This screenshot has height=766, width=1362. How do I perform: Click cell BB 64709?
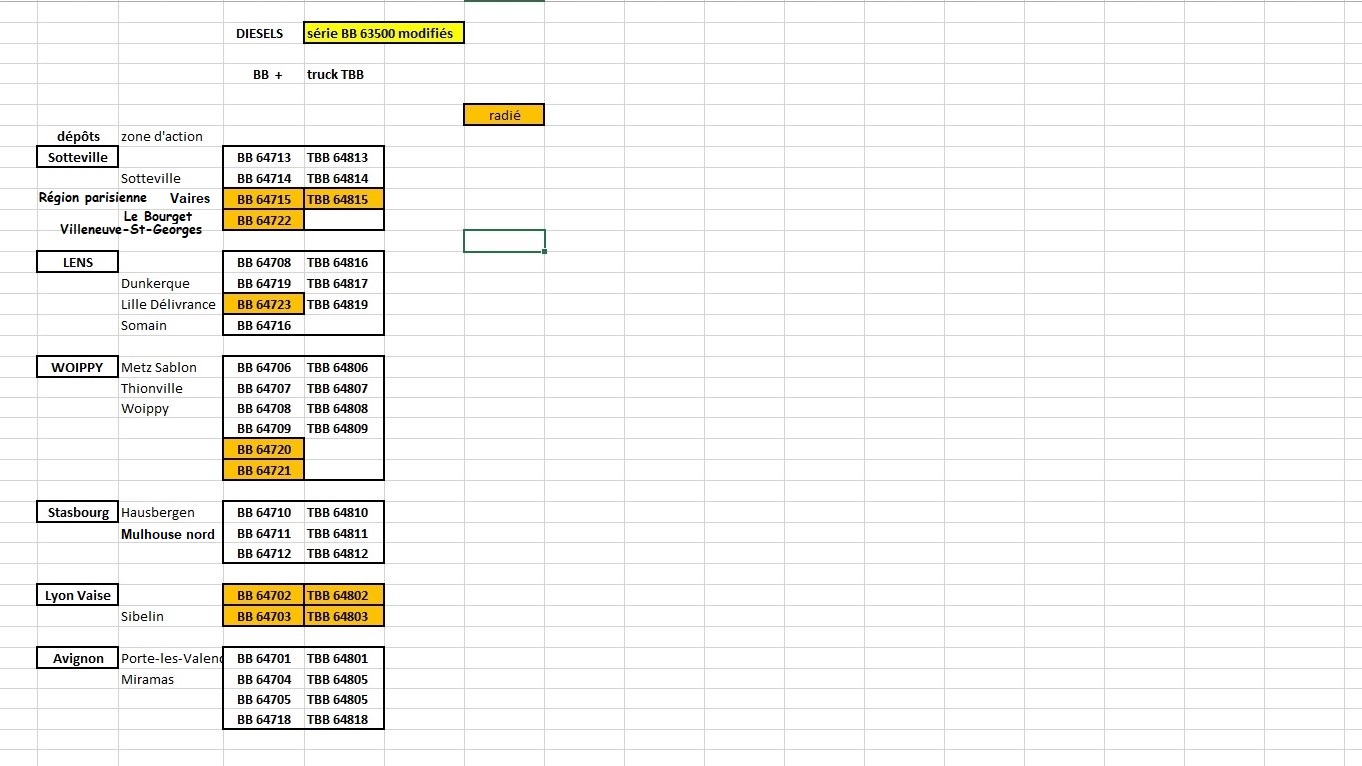click(264, 428)
